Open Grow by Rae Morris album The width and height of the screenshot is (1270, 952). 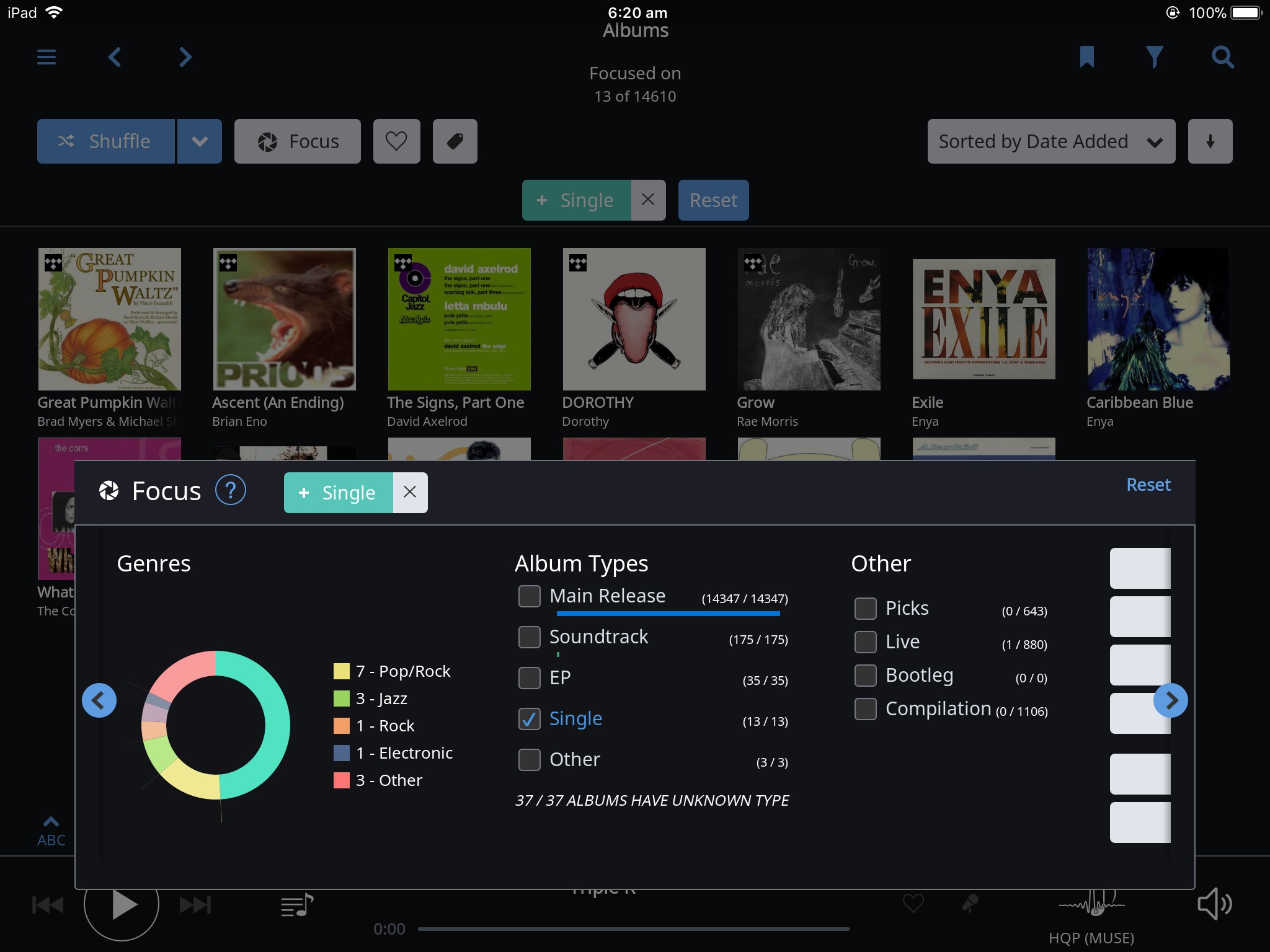pyautogui.click(x=809, y=319)
